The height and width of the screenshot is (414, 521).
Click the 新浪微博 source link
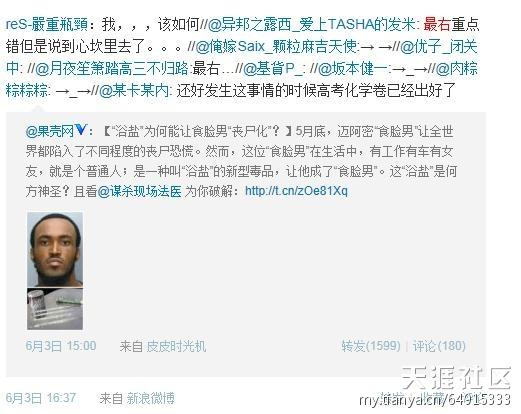click(x=151, y=398)
